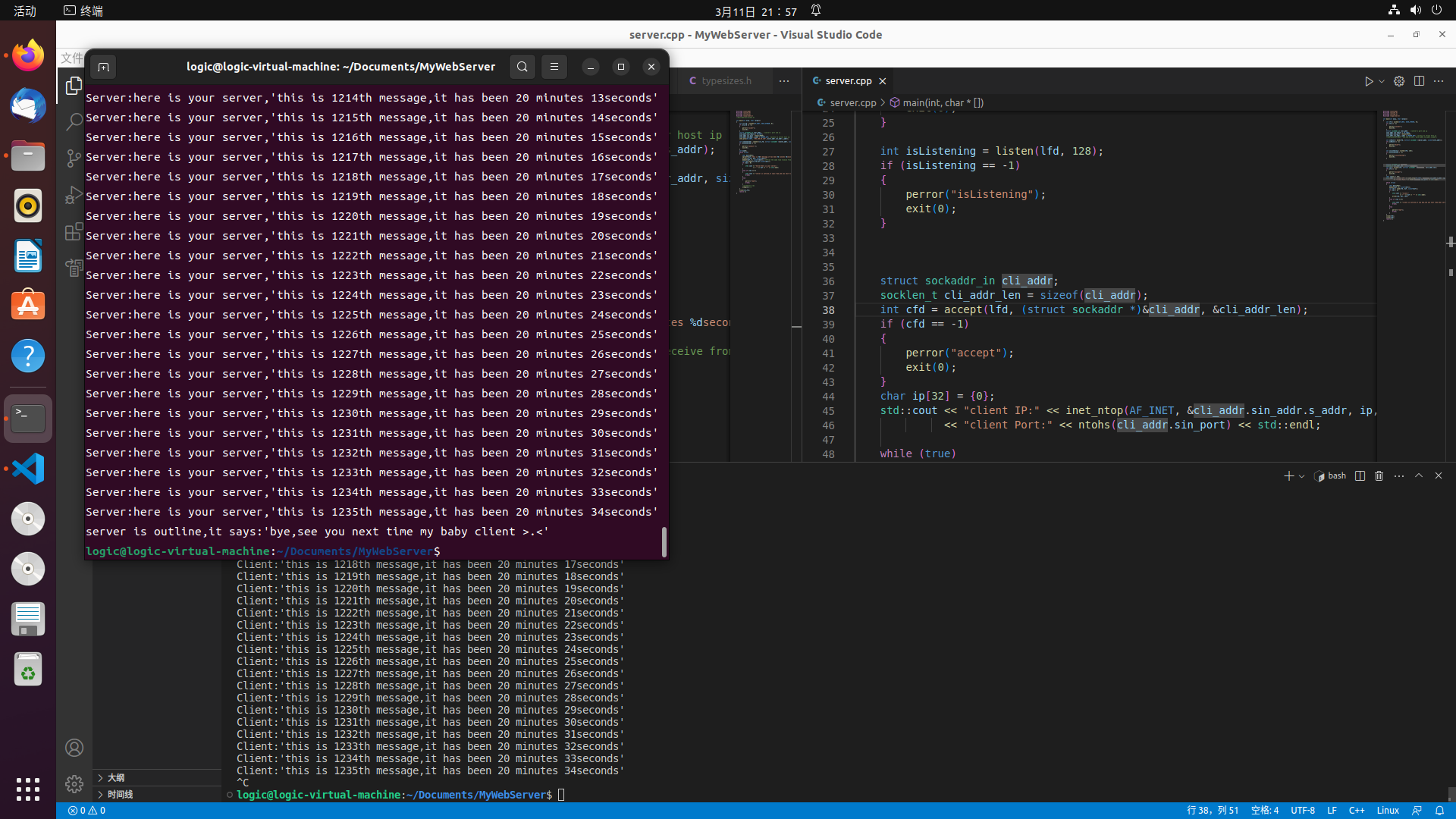Open the Files manager in dock
Image resolution: width=1456 pixels, height=819 pixels.
(x=28, y=155)
